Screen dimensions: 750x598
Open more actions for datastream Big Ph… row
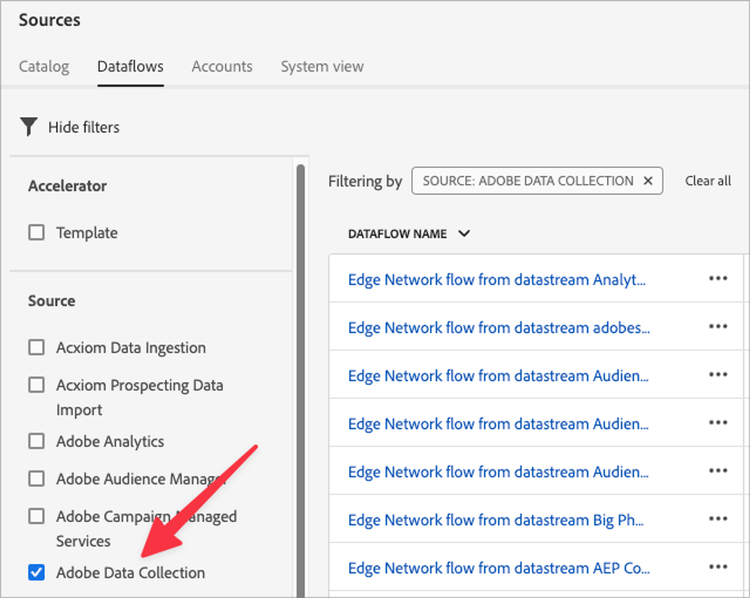pyautogui.click(x=718, y=519)
